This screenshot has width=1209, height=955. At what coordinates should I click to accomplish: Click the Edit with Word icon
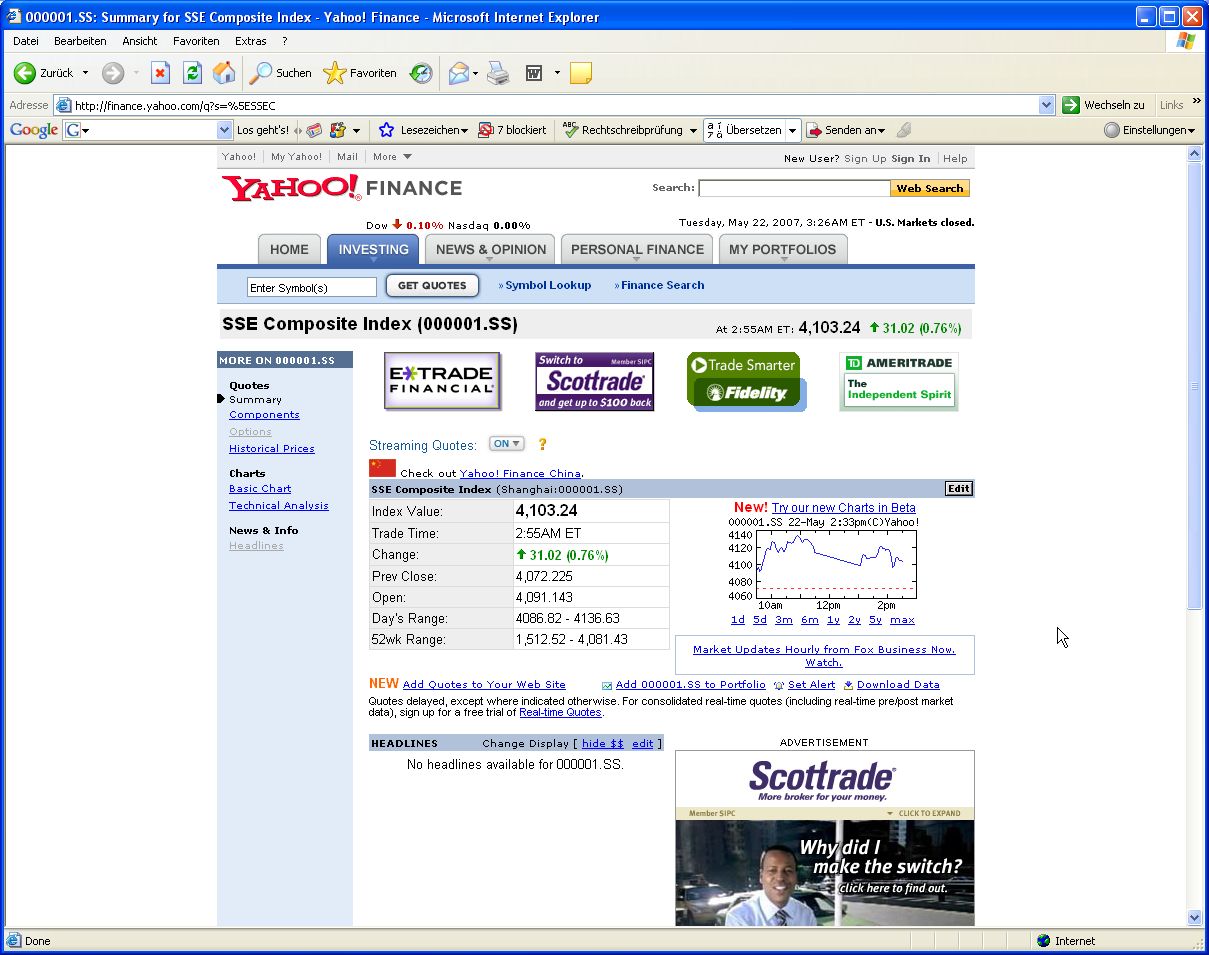pyautogui.click(x=534, y=73)
